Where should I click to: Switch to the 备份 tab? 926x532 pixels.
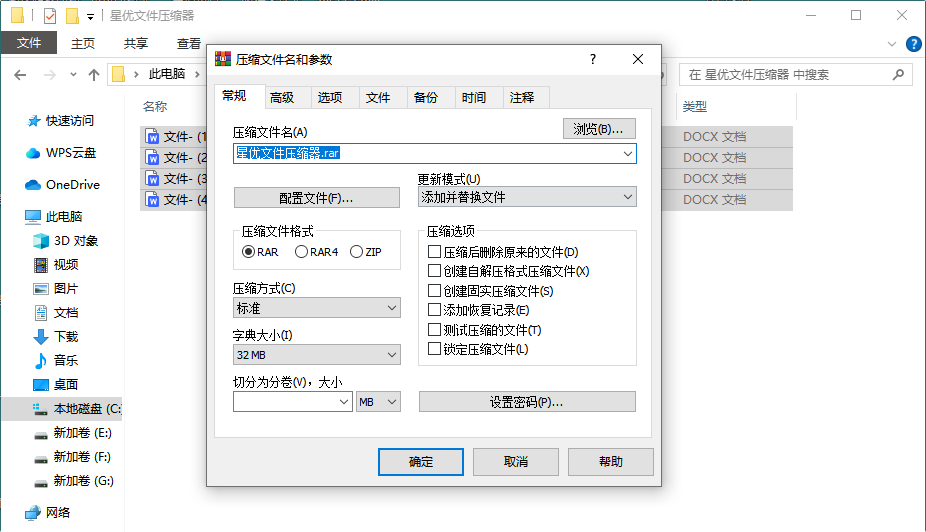click(x=425, y=97)
